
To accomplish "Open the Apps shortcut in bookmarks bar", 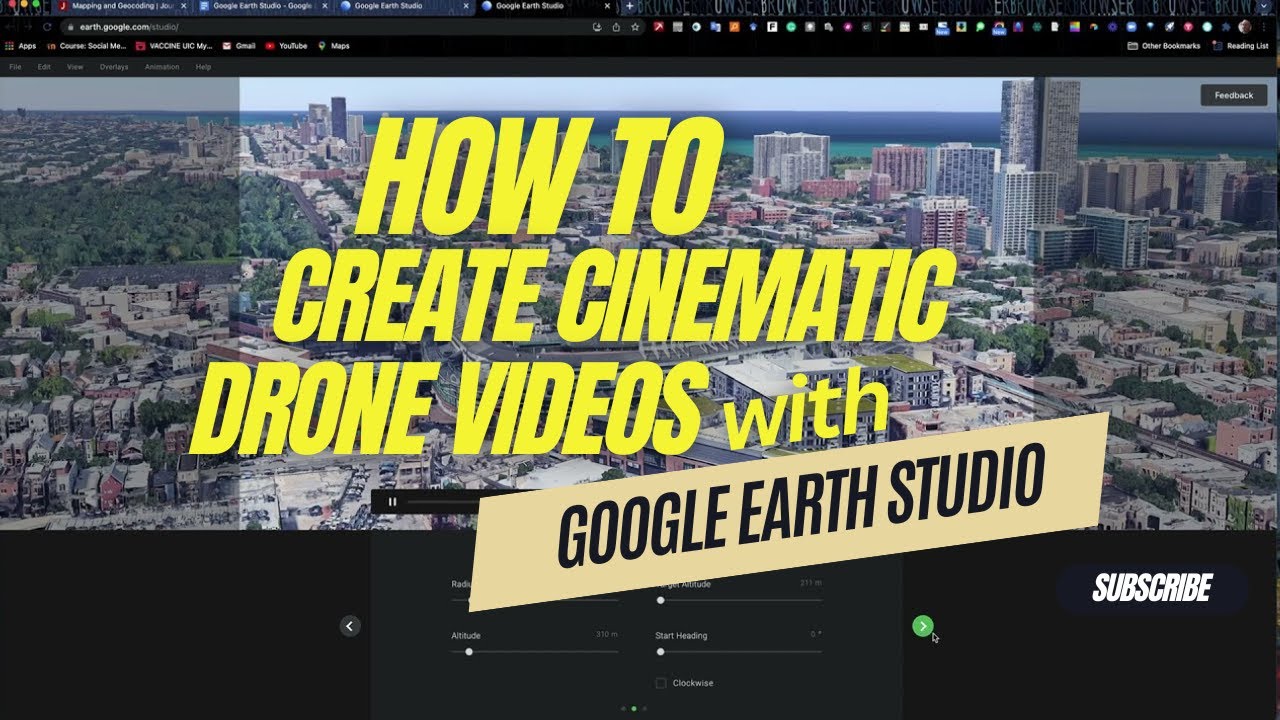I will tap(20, 45).
